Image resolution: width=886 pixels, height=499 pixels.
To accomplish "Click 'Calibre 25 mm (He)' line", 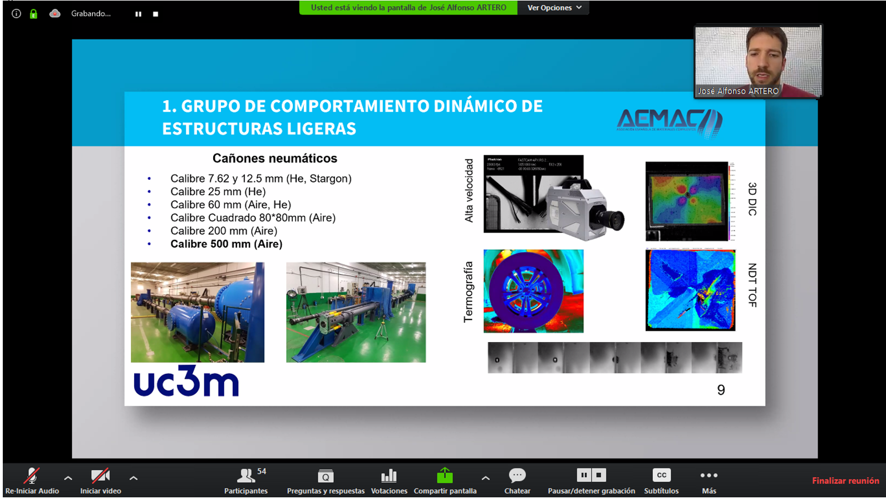I will tap(218, 192).
